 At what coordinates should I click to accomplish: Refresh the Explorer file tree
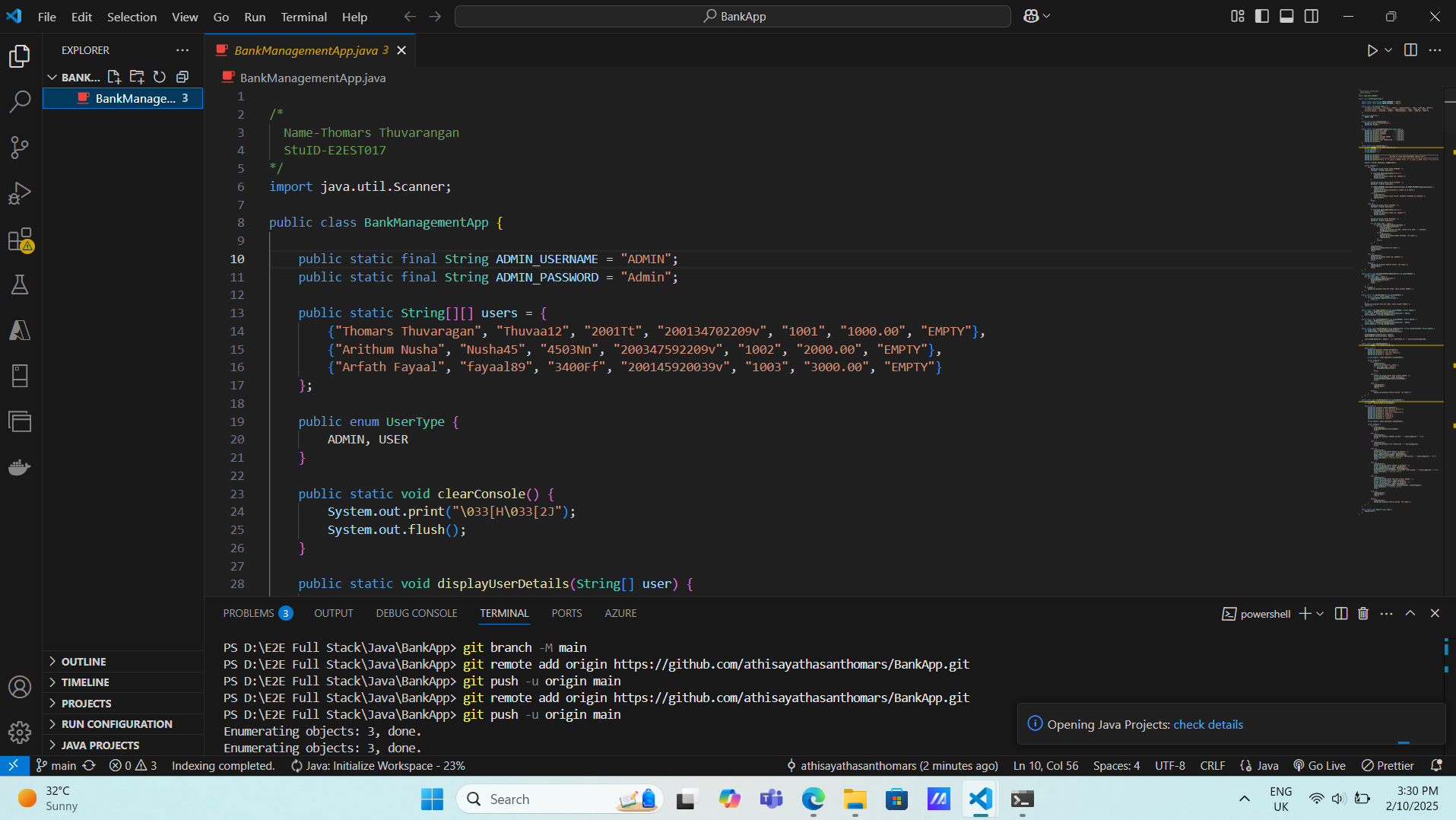(160, 77)
